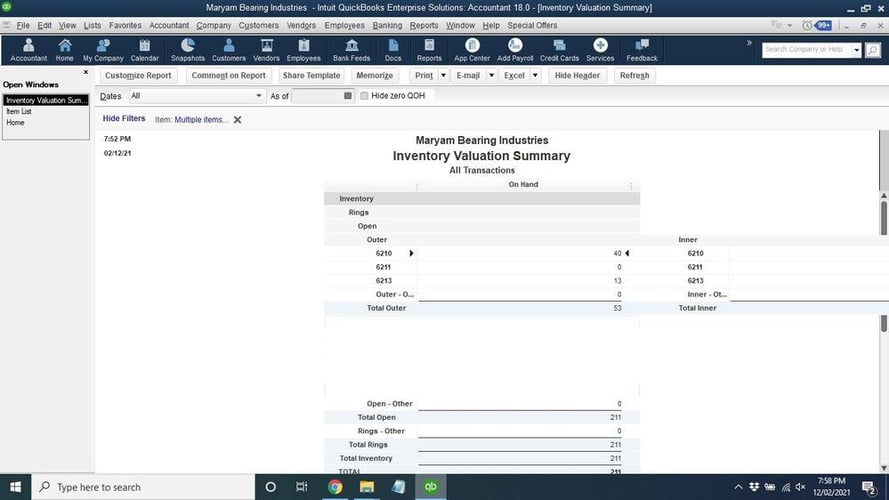Open Chrome from the taskbar
This screenshot has height=500, width=889.
click(335, 487)
